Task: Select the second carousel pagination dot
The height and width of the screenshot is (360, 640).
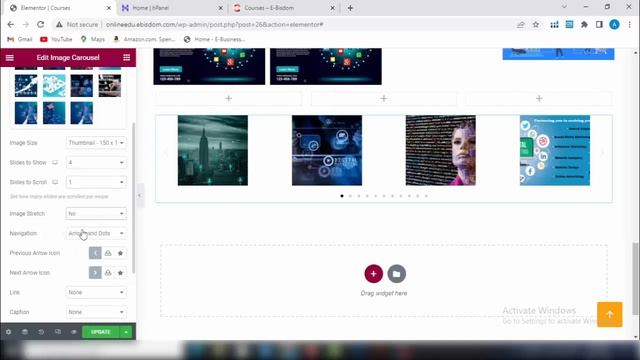Action: point(350,196)
